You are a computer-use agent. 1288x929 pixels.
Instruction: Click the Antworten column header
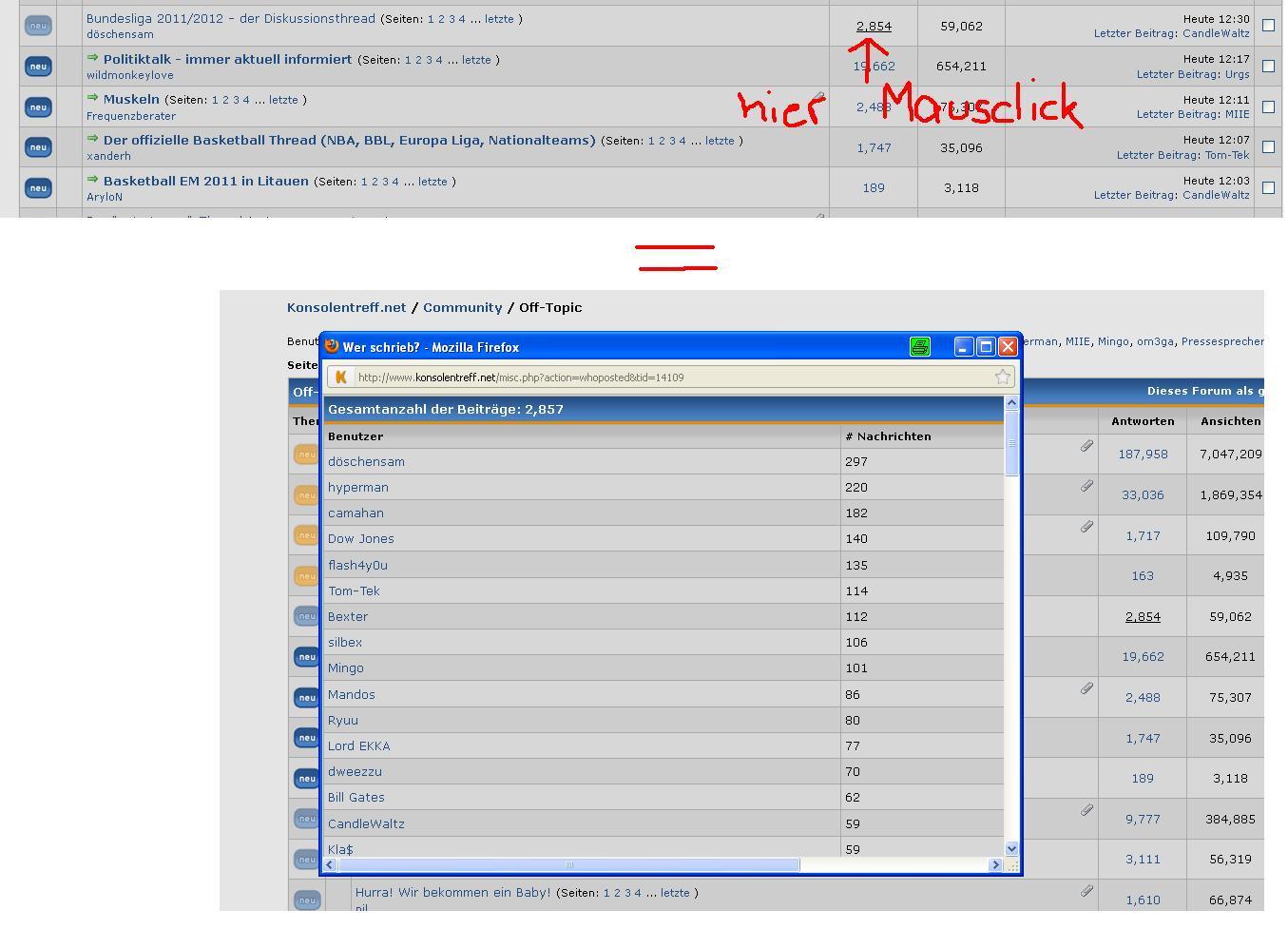tap(1143, 420)
